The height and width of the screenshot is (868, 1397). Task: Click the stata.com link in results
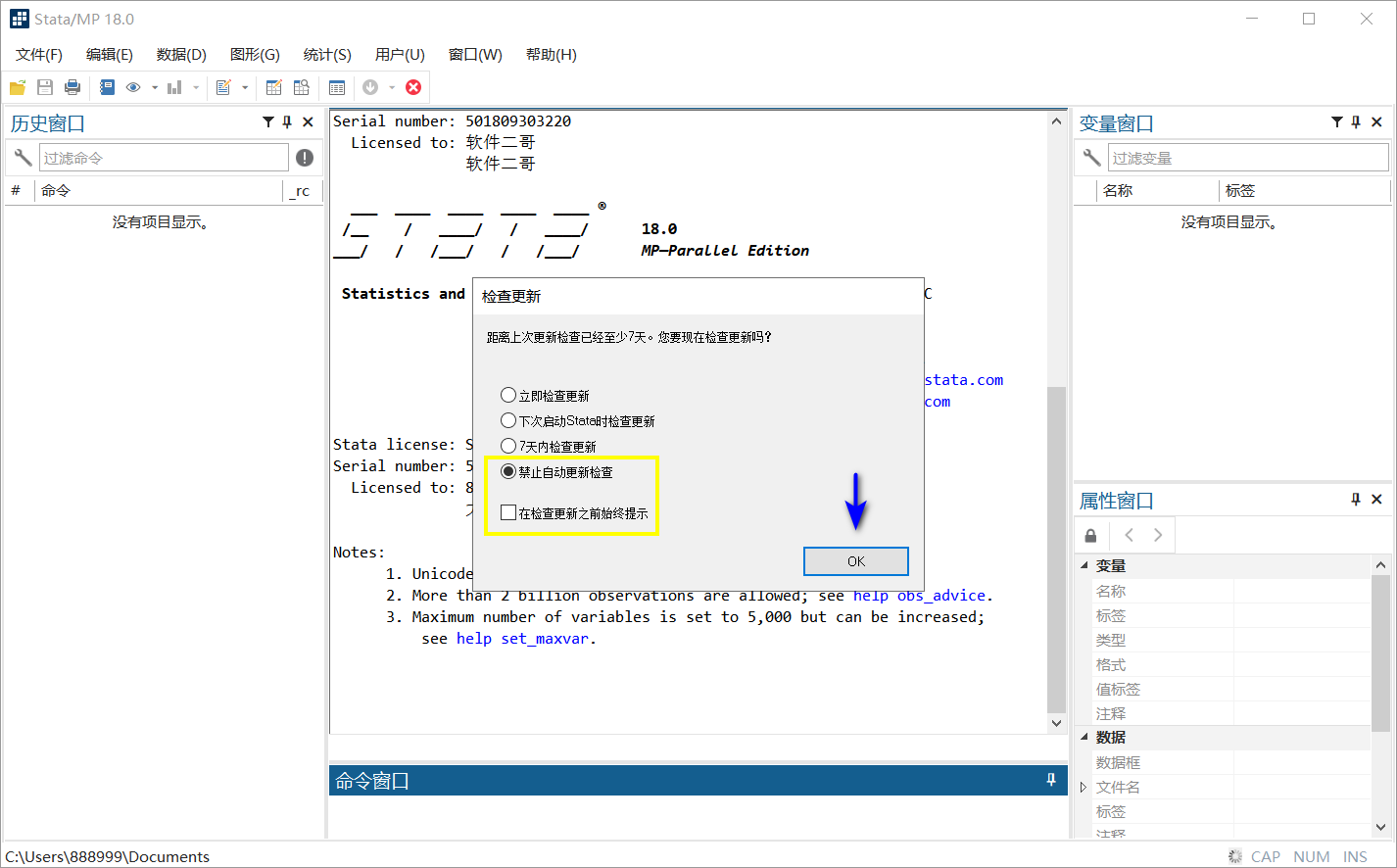(964, 380)
